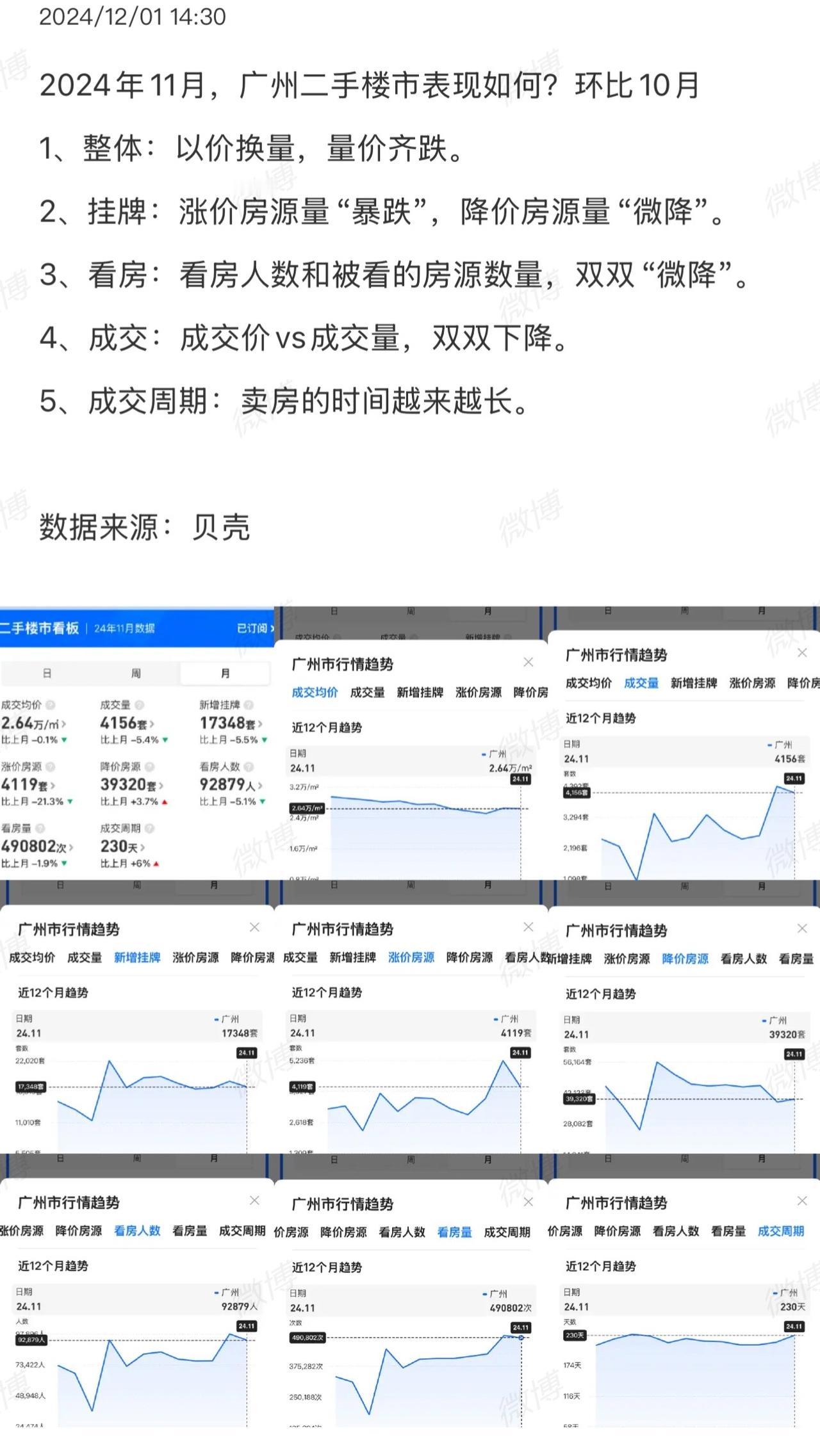Click the post timestamp 2024/12/01 14:30
Viewport: 820px width, 1456px height.
tap(133, 17)
